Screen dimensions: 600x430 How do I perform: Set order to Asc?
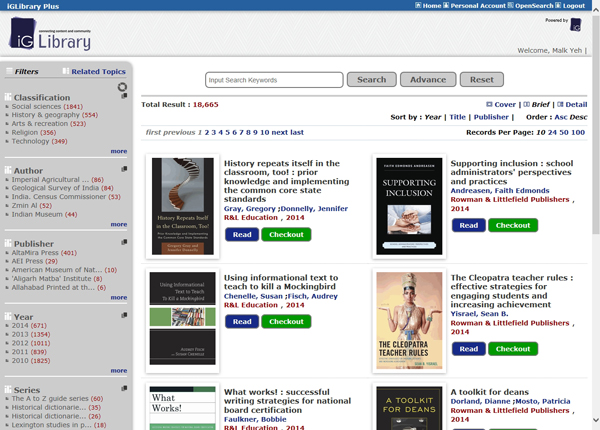point(561,117)
